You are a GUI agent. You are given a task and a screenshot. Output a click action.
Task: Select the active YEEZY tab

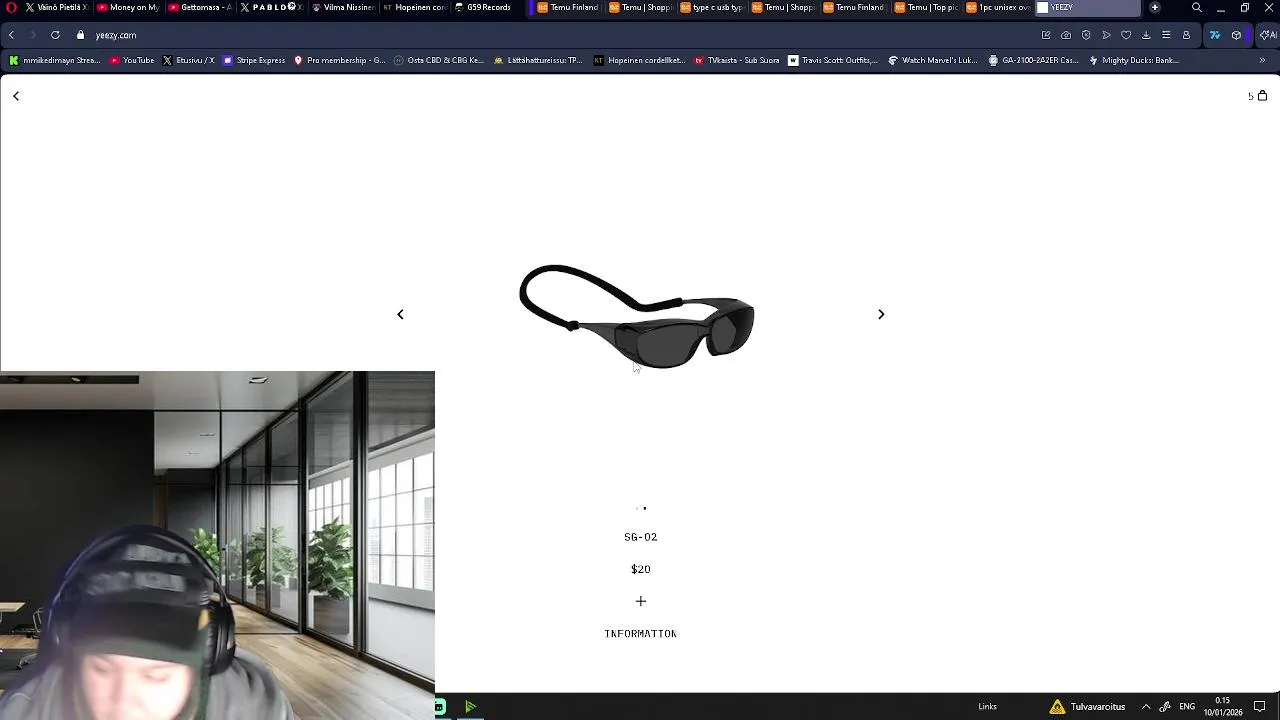1088,7
